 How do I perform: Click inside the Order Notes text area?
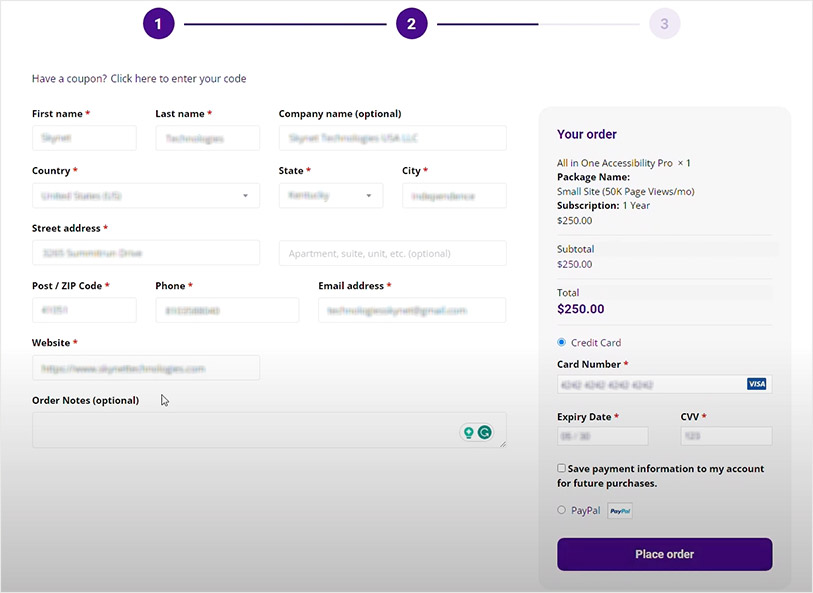250,430
